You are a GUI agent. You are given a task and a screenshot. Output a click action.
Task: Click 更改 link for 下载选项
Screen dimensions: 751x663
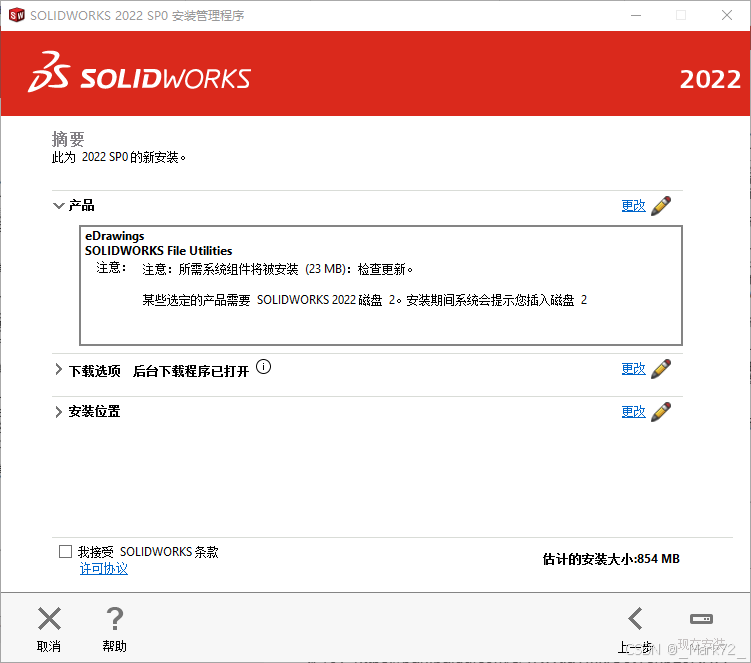click(634, 369)
